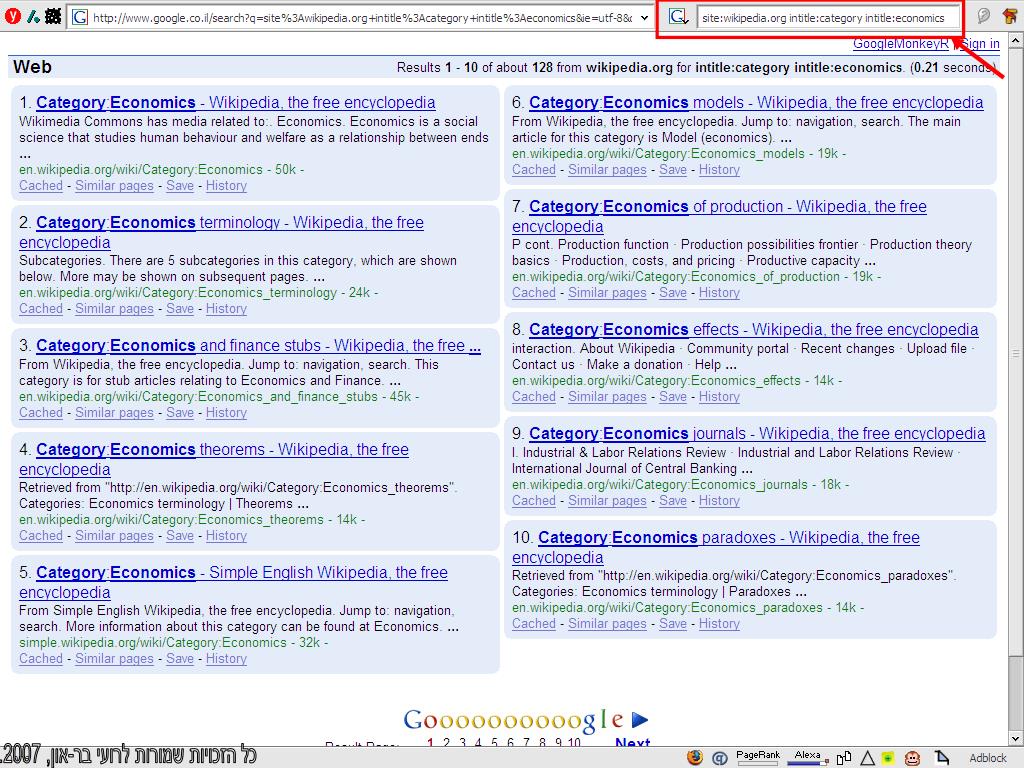The height and width of the screenshot is (768, 1024).
Task: Click the blue arrow next to the Gooooogle logo
Action: pos(640,720)
